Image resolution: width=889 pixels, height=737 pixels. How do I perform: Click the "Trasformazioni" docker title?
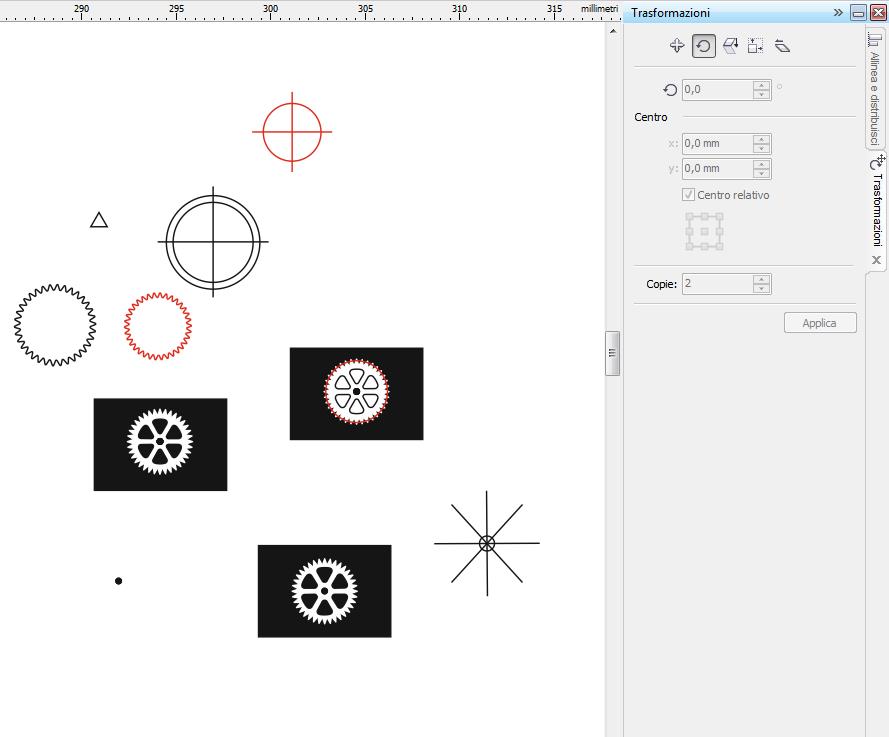[670, 12]
